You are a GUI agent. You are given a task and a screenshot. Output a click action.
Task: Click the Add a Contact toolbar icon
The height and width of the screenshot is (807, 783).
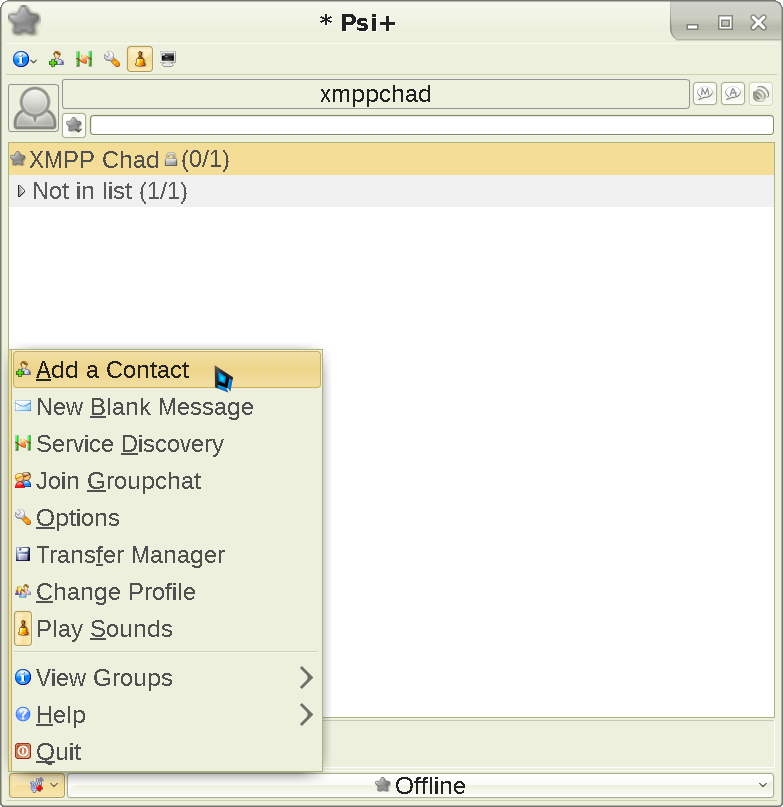(57, 60)
